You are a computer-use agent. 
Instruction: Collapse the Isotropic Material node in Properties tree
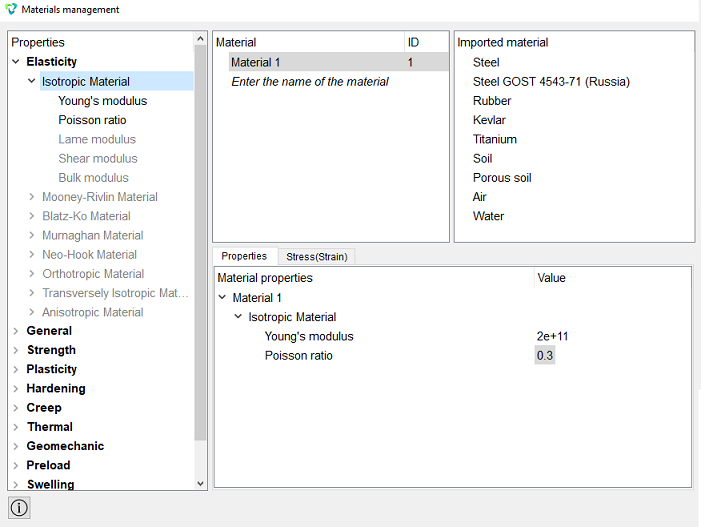(32, 81)
